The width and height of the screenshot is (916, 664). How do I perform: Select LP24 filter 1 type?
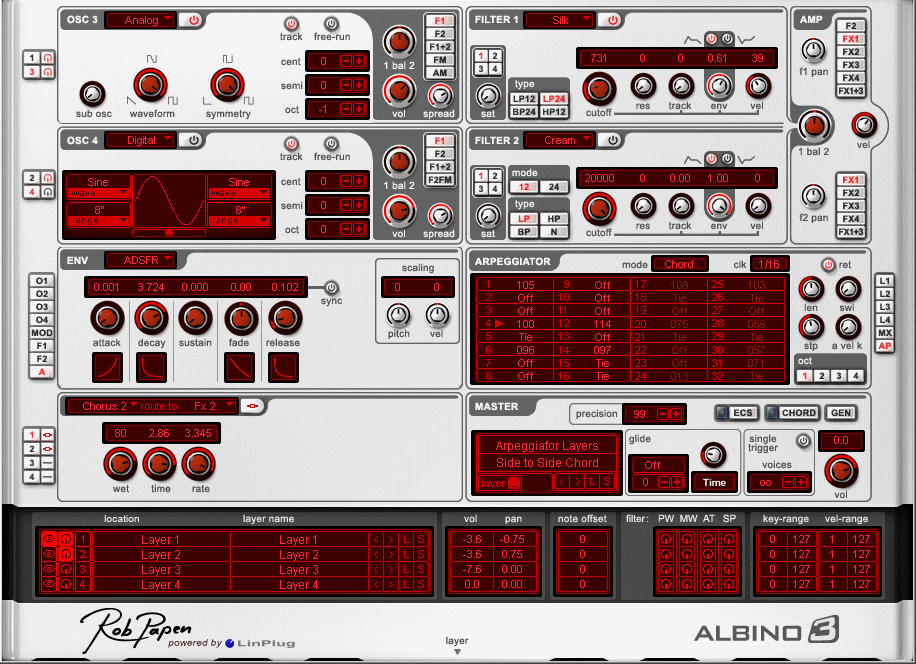click(x=554, y=99)
